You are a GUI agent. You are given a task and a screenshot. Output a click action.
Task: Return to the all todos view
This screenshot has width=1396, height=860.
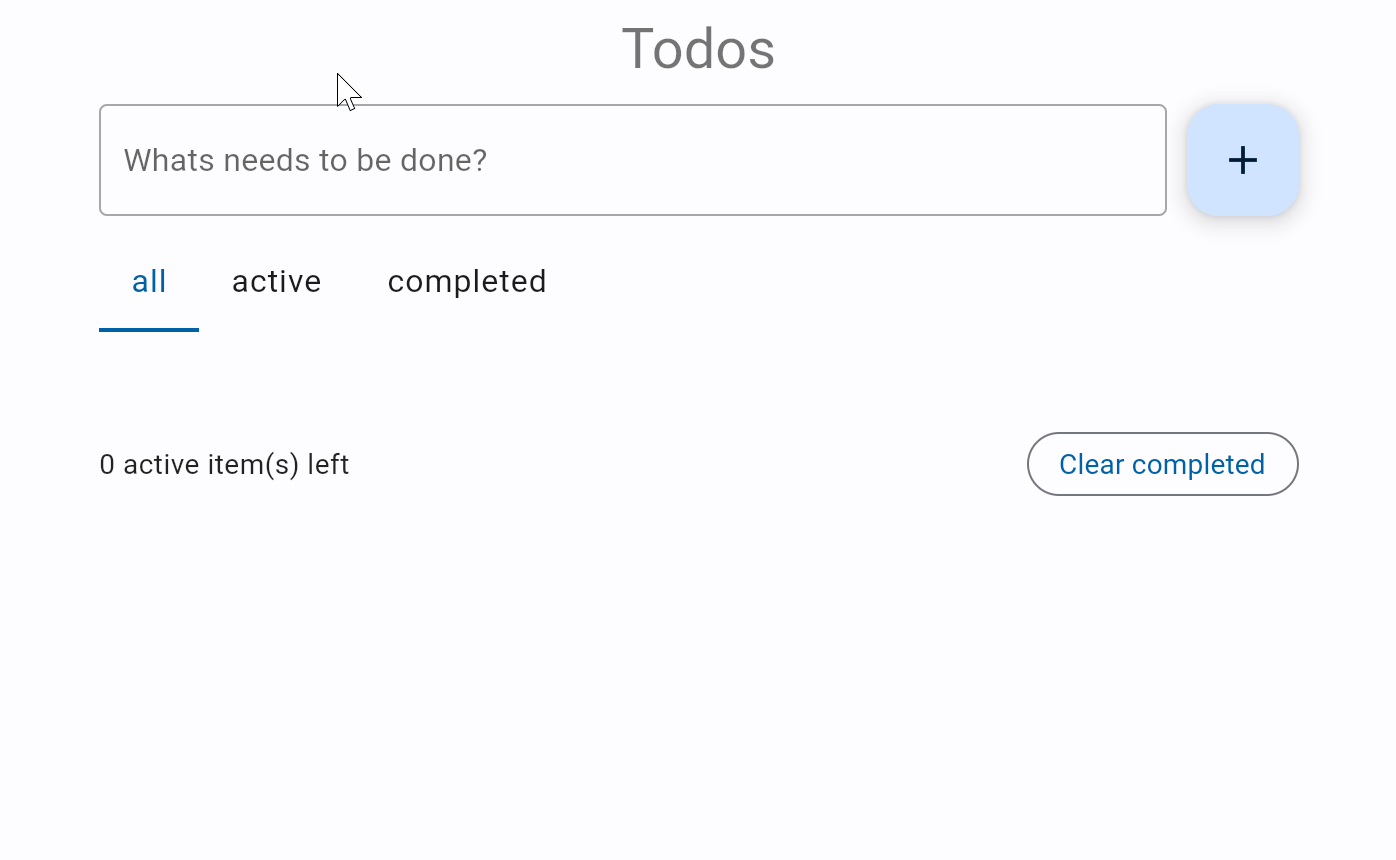pyautogui.click(x=148, y=281)
